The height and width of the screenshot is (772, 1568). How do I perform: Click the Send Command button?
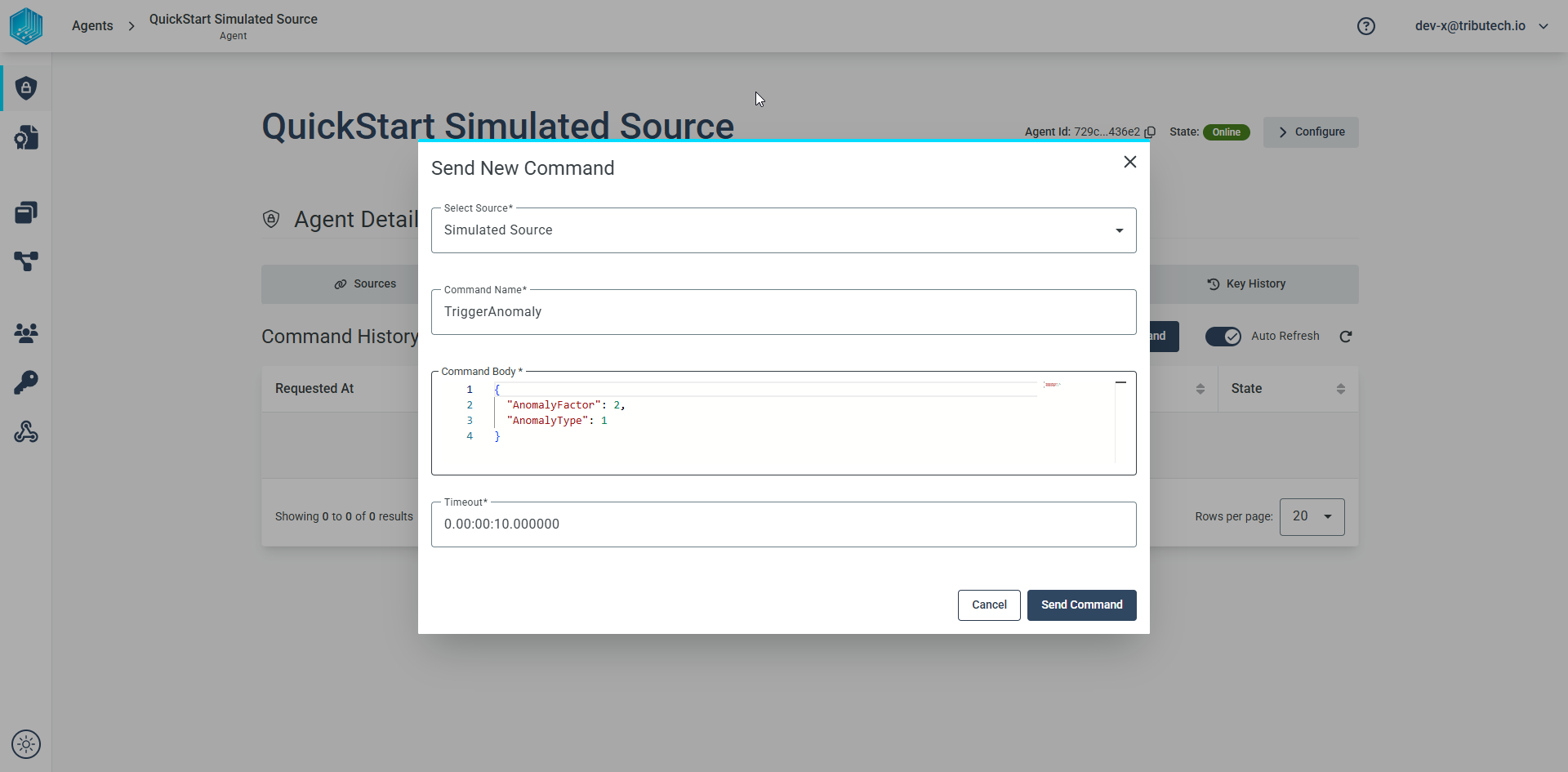pyautogui.click(x=1082, y=605)
